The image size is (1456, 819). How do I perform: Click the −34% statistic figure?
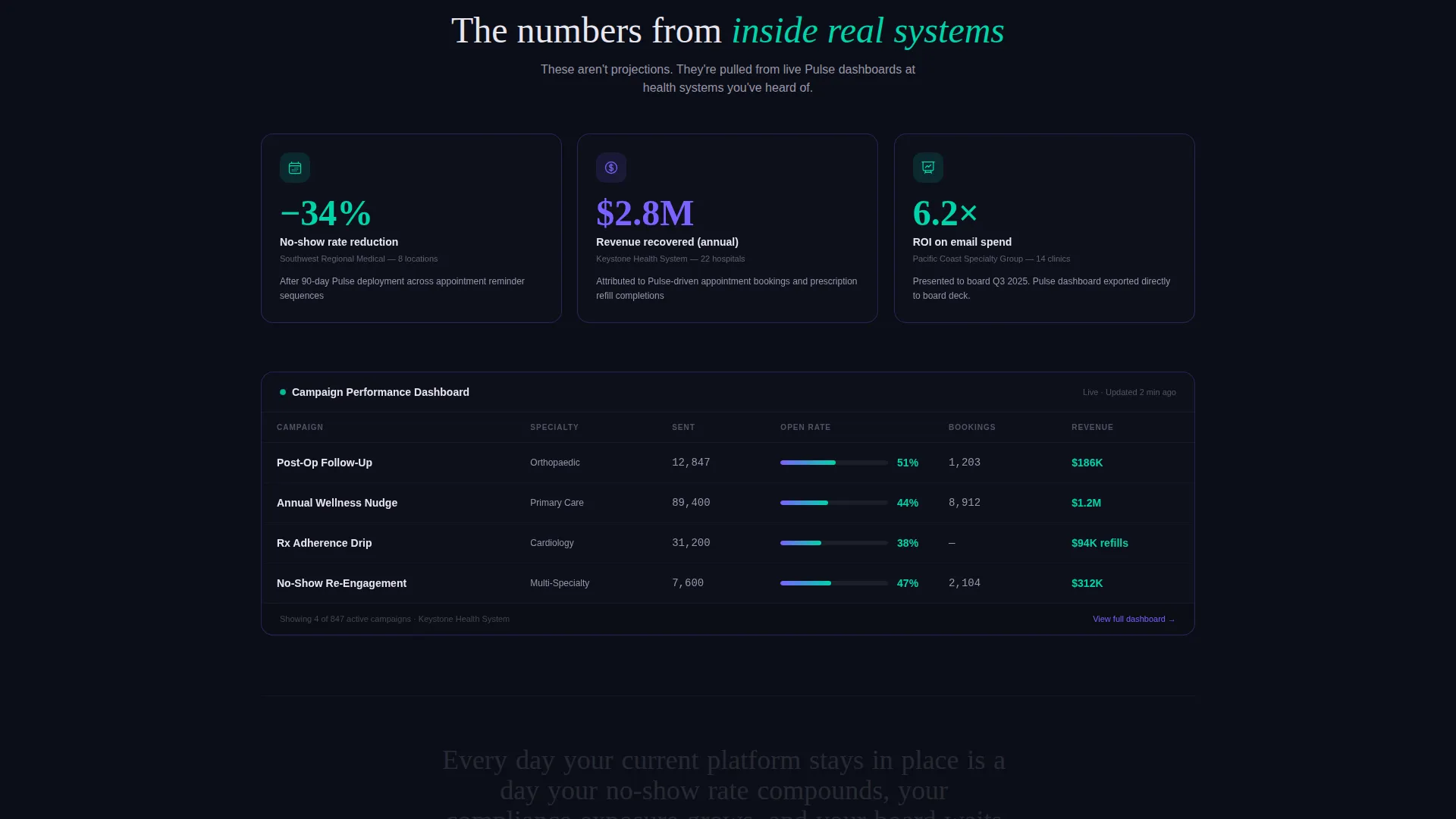tap(325, 213)
